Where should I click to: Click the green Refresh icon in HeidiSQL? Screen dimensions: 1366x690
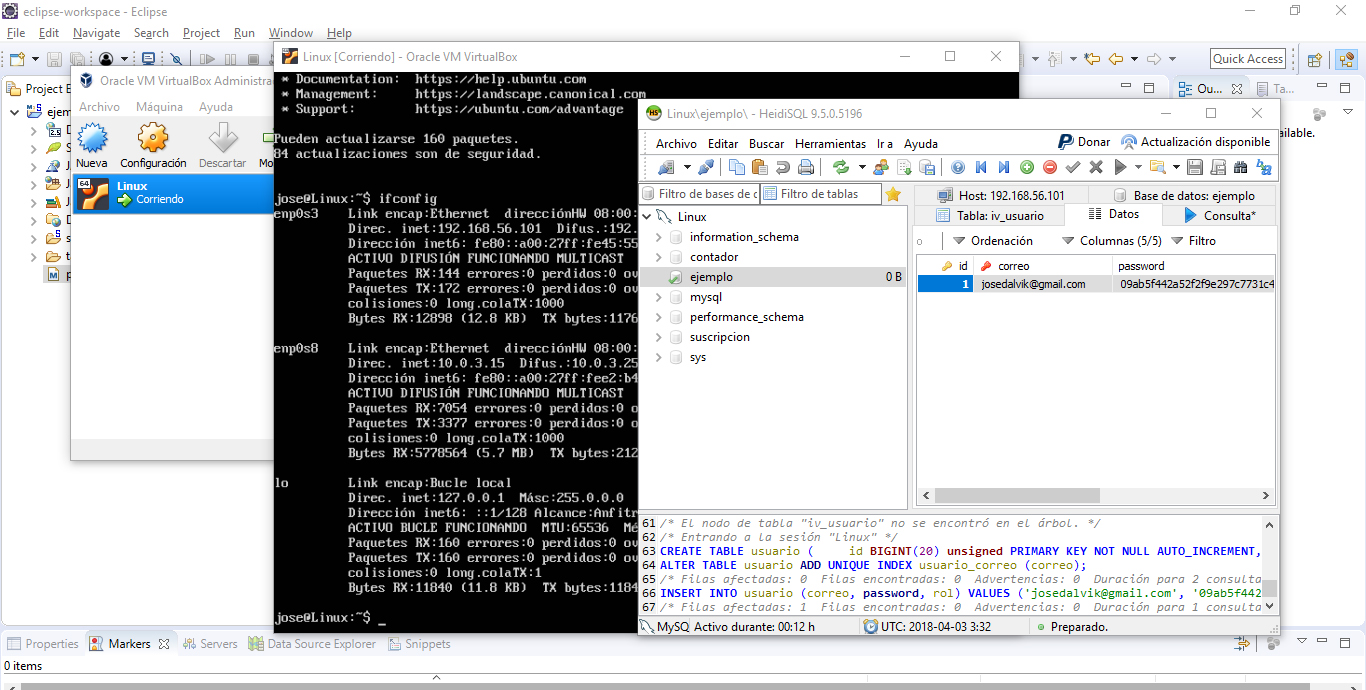pyautogui.click(x=841, y=167)
